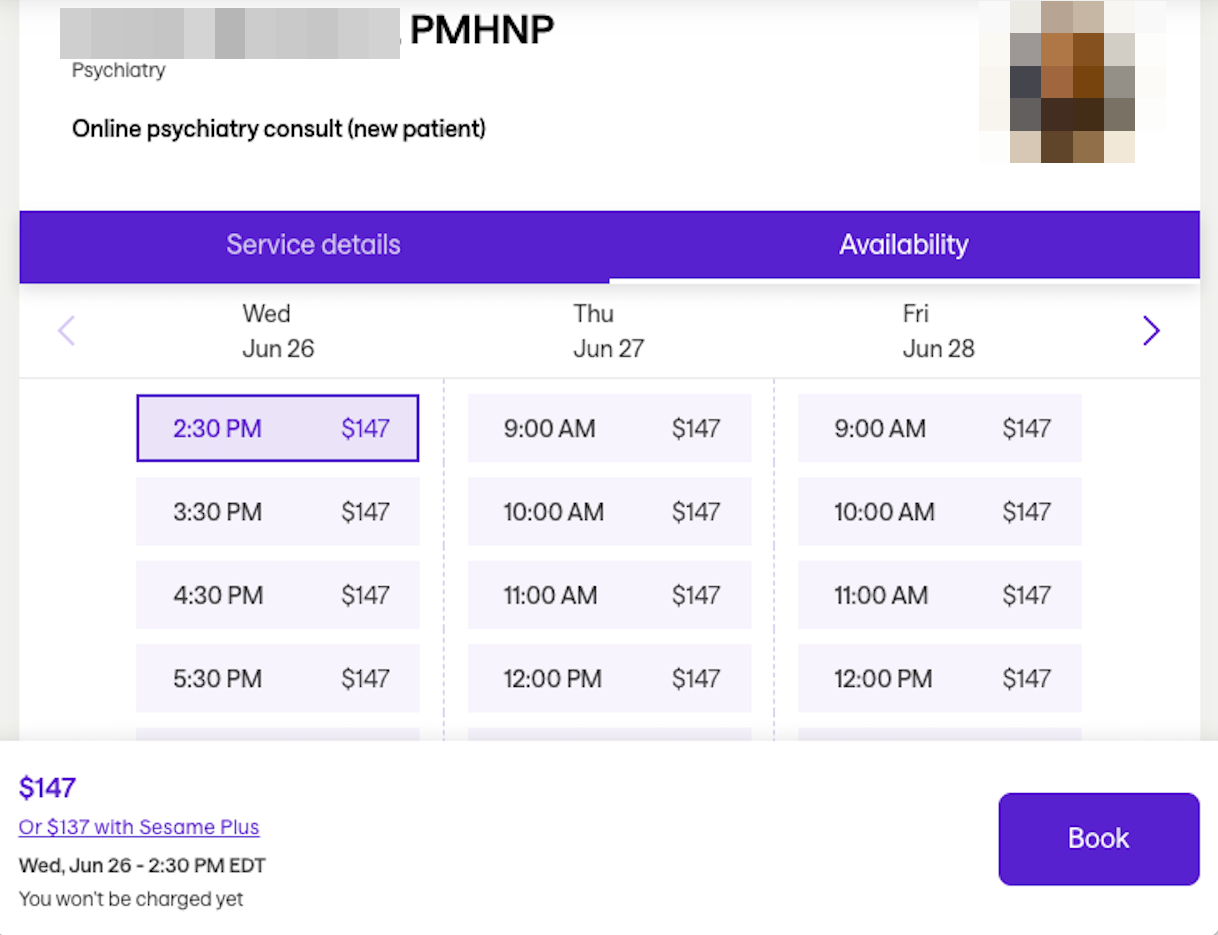Click the Thu Jun 27 date header
The width and height of the screenshot is (1218, 935).
(608, 331)
